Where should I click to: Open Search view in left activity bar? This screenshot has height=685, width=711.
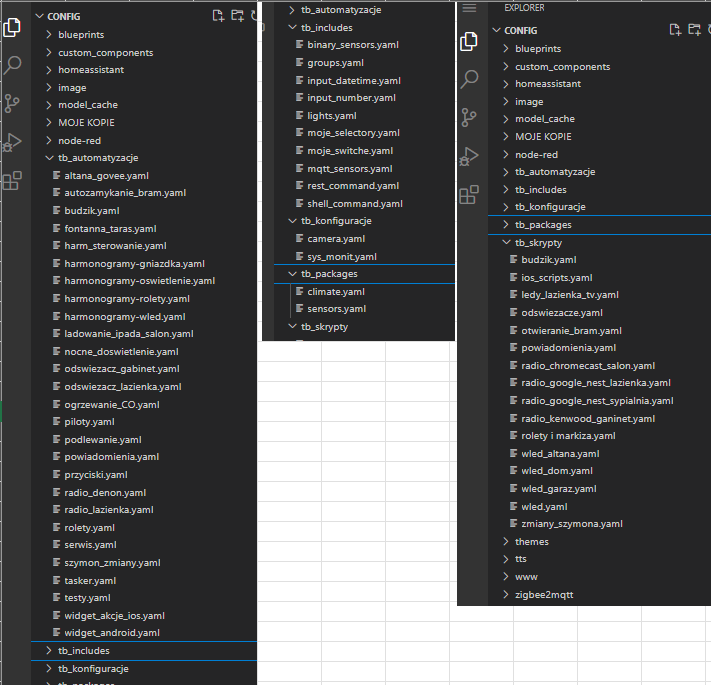(x=12, y=66)
